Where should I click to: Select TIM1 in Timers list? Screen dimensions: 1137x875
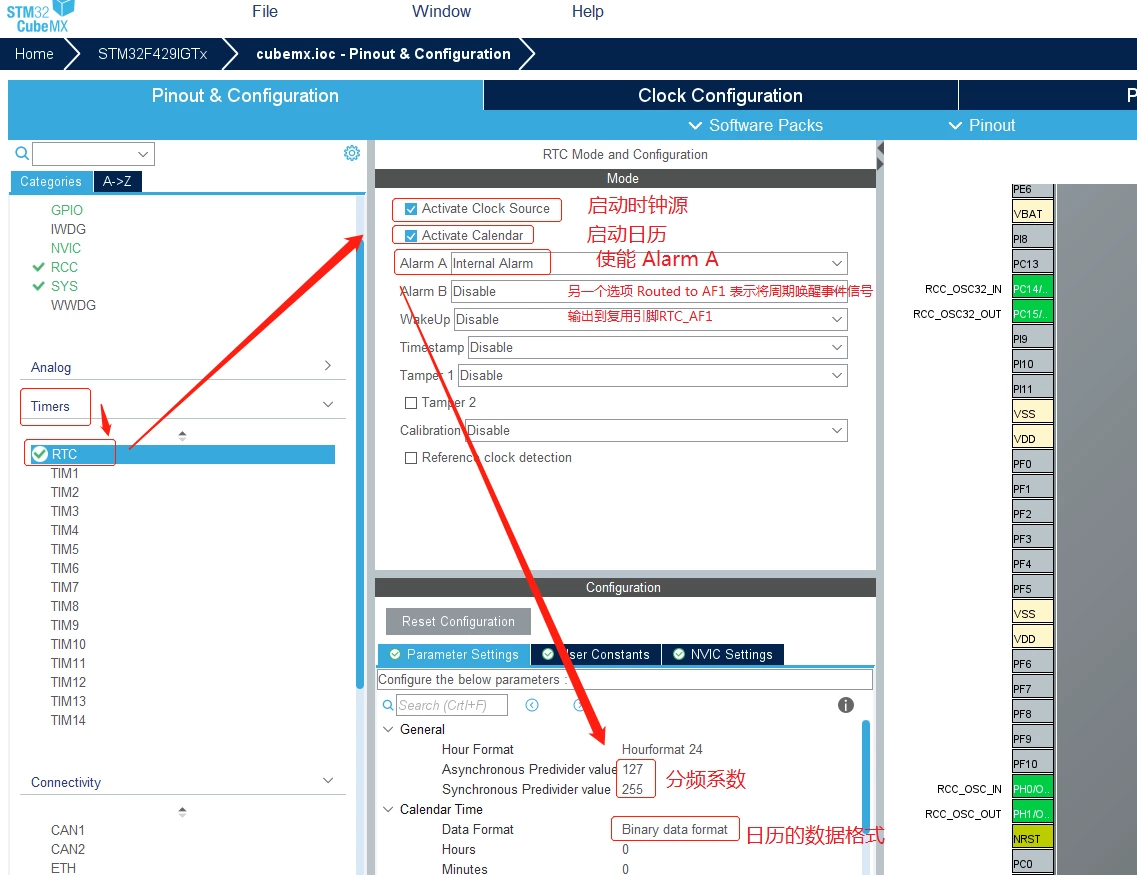(65, 473)
